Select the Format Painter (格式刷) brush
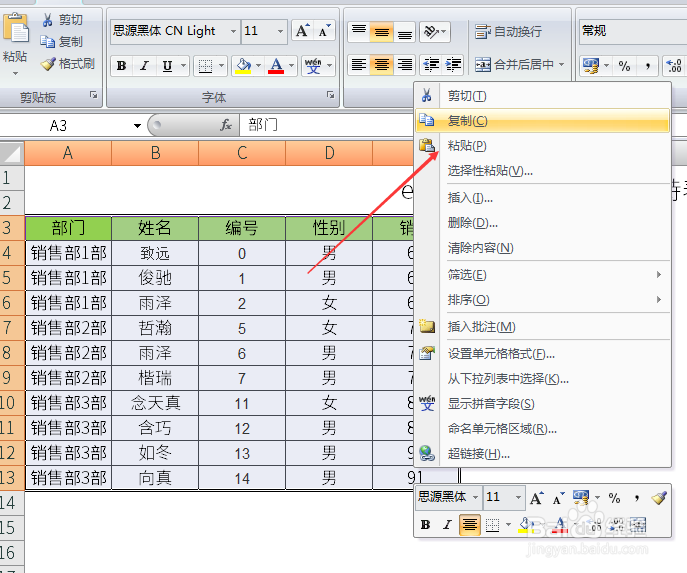This screenshot has width=687, height=573. [67, 64]
